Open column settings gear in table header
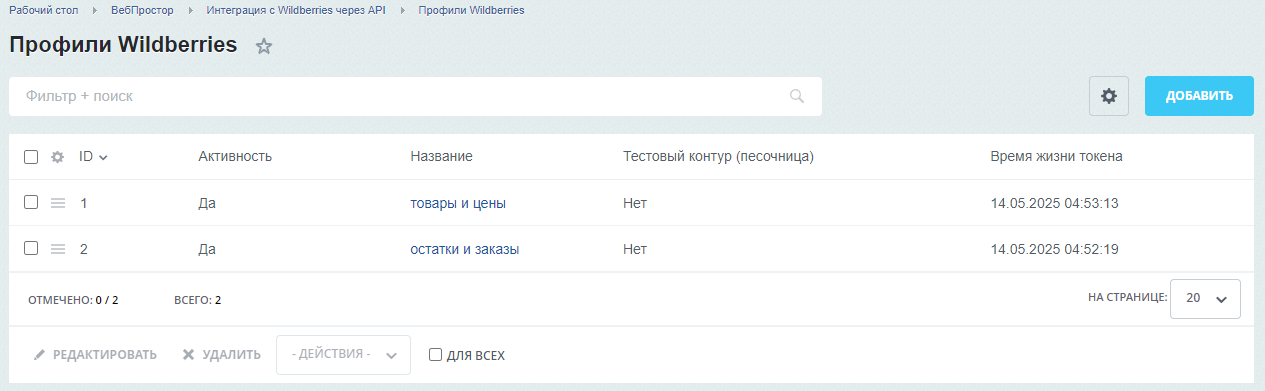The width and height of the screenshot is (1265, 391). [x=57, y=157]
